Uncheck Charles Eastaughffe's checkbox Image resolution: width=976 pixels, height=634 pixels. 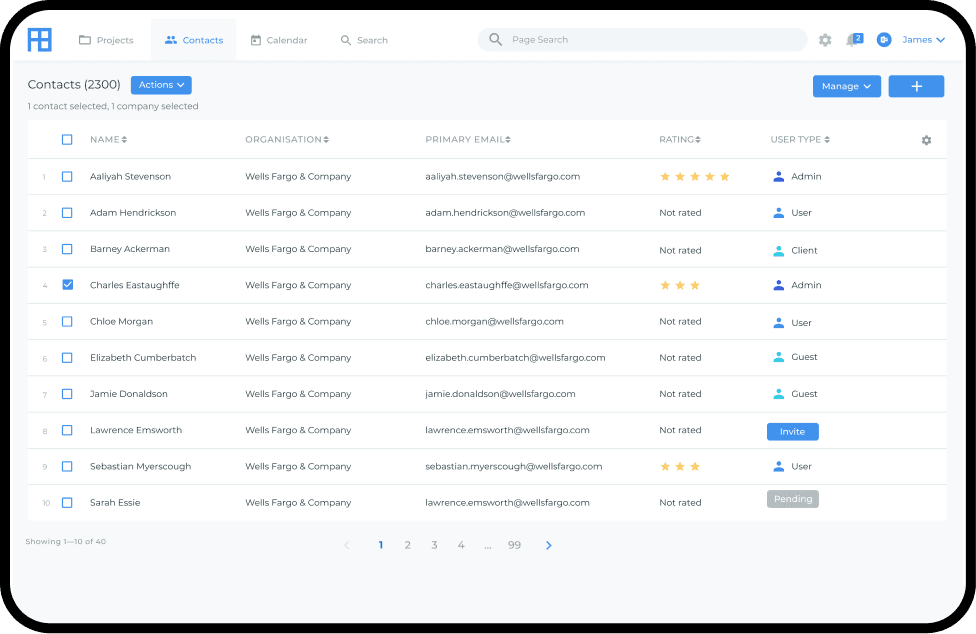[x=67, y=285]
